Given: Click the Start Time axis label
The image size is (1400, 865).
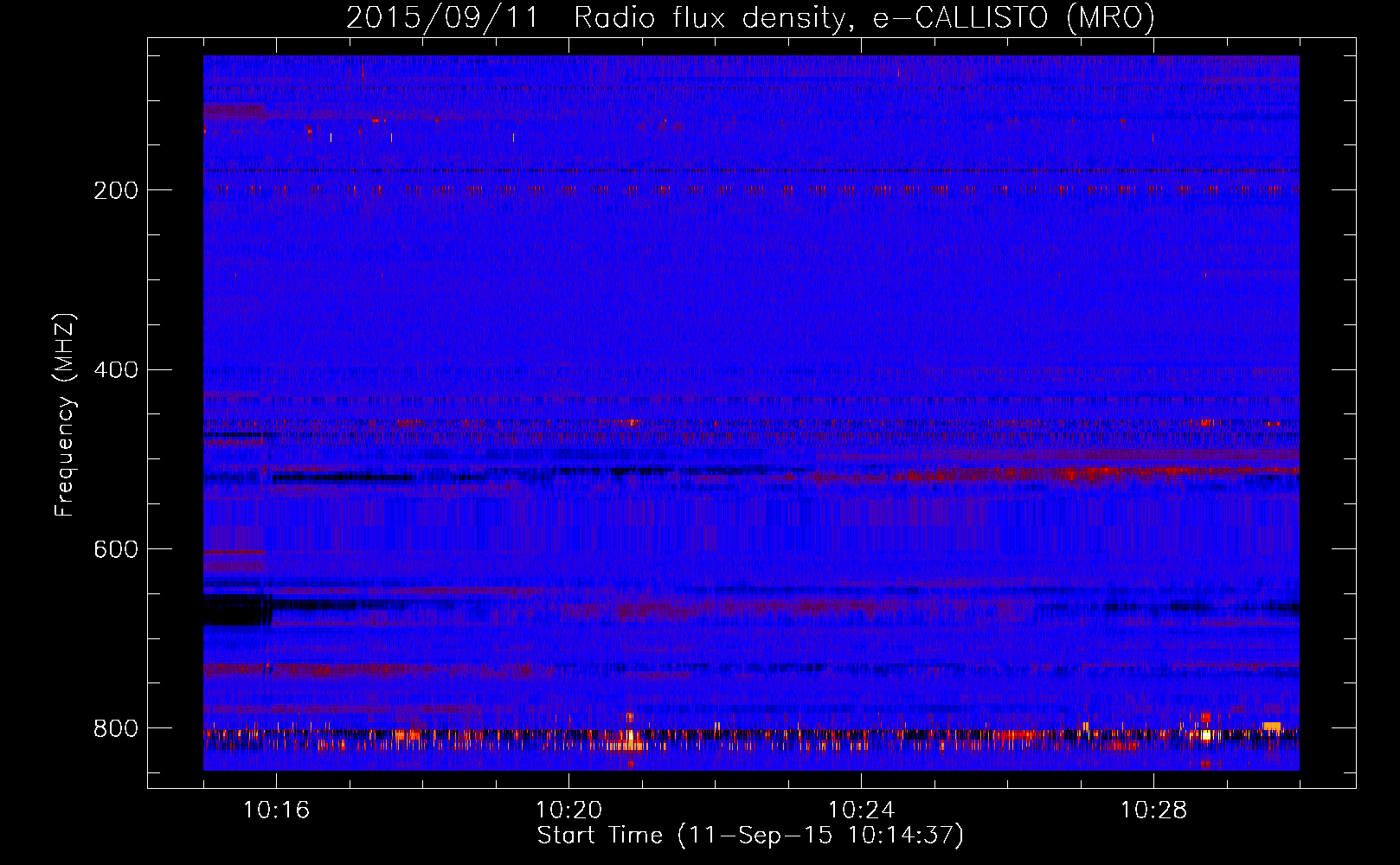Looking at the screenshot, I should pos(750,836).
